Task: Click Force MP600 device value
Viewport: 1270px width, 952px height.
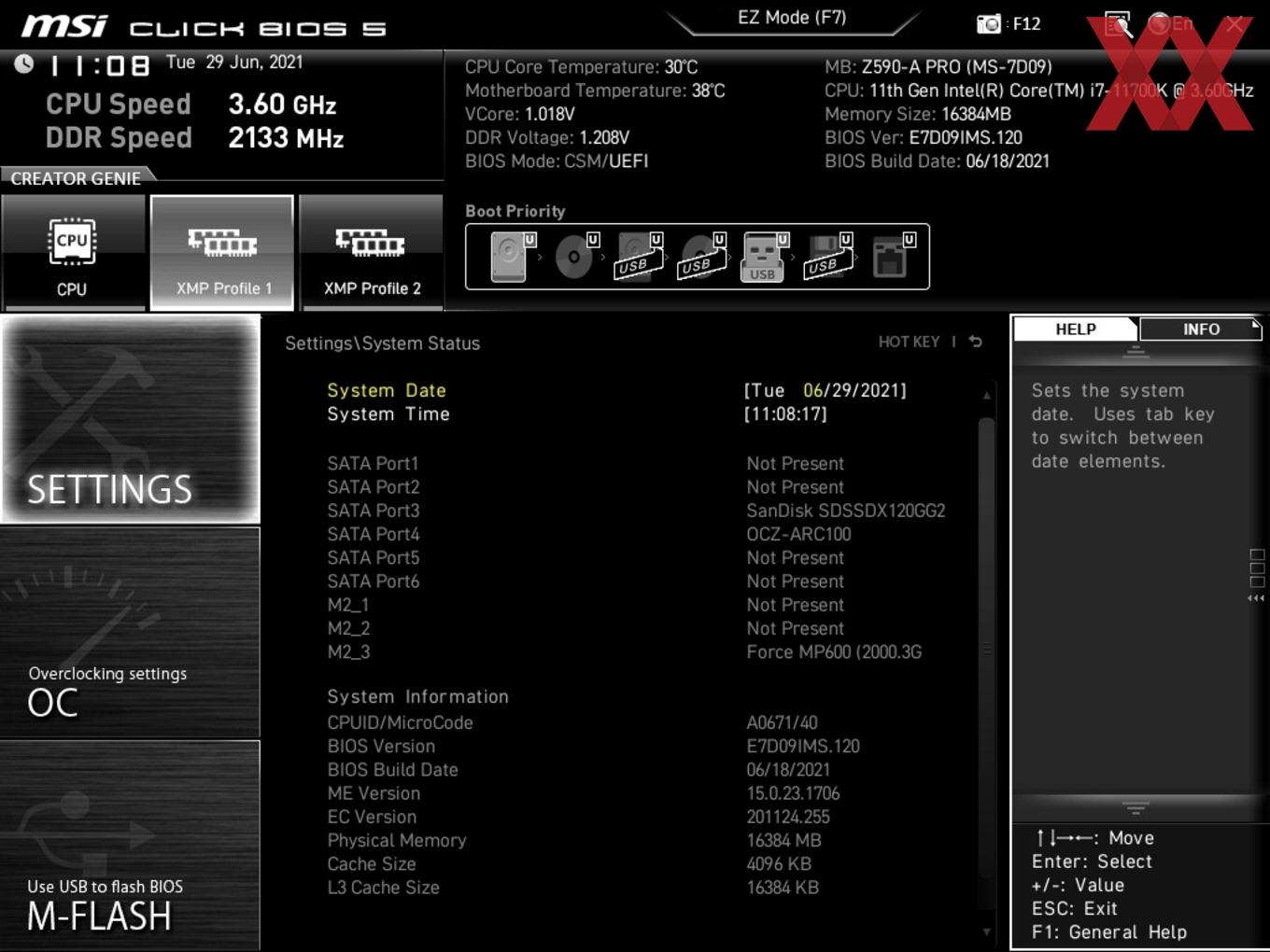Action: [x=834, y=651]
